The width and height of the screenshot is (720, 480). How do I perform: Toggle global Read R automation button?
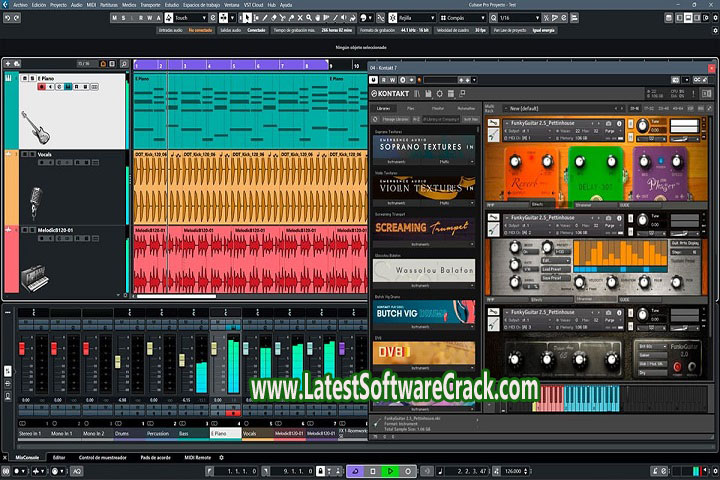click(141, 18)
